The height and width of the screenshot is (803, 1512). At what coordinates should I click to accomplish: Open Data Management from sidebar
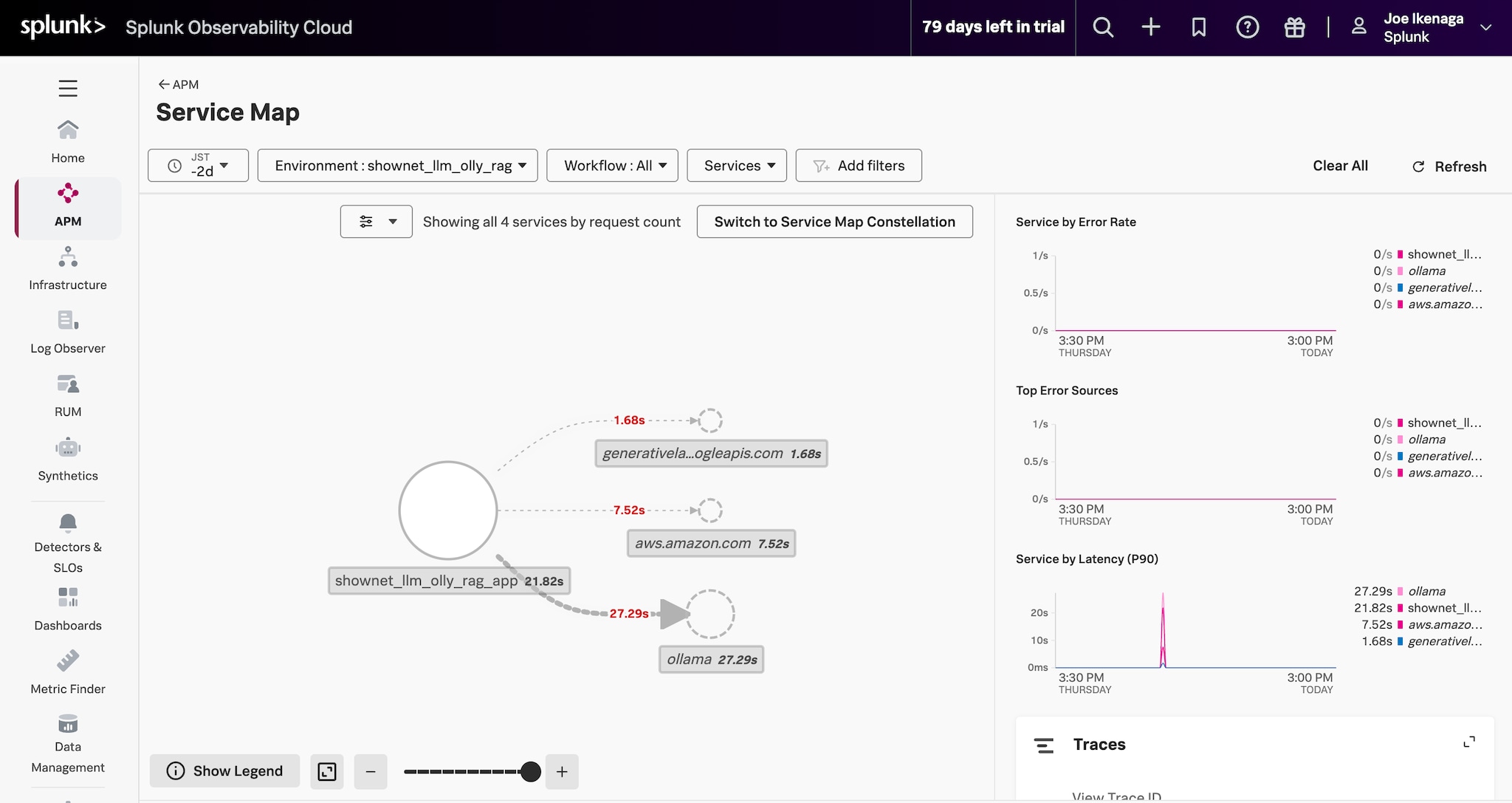click(68, 745)
